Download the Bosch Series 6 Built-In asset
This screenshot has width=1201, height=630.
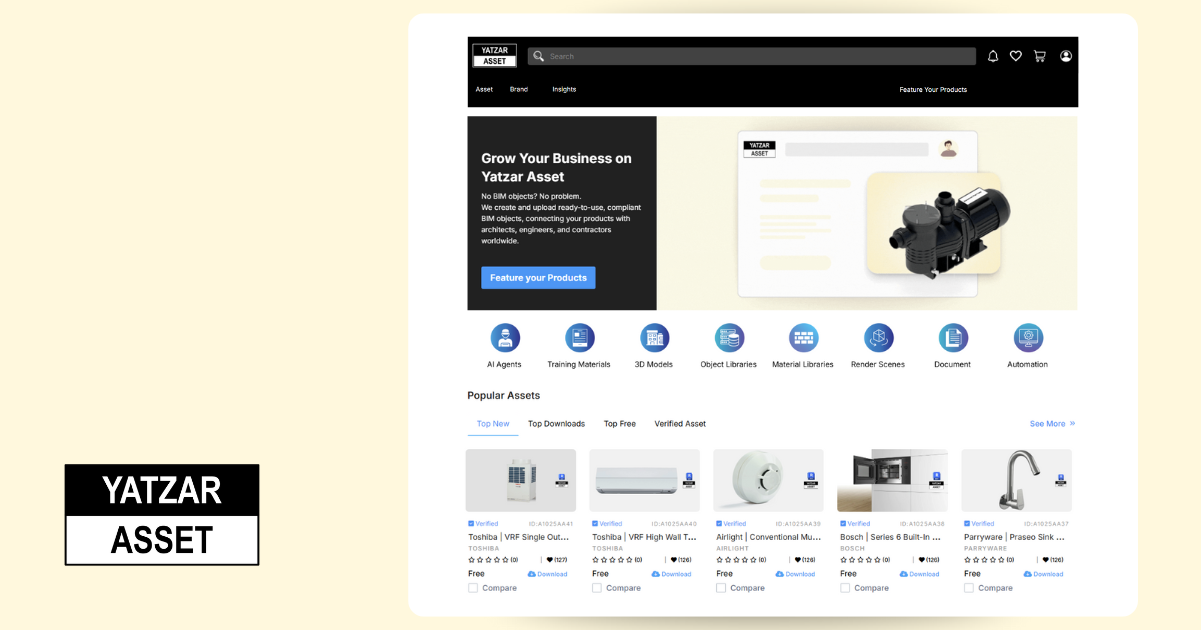[919, 574]
